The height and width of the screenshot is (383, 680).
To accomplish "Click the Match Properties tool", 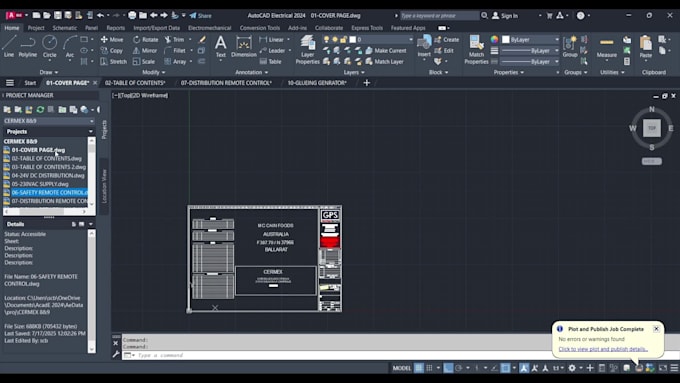I will click(x=476, y=50).
